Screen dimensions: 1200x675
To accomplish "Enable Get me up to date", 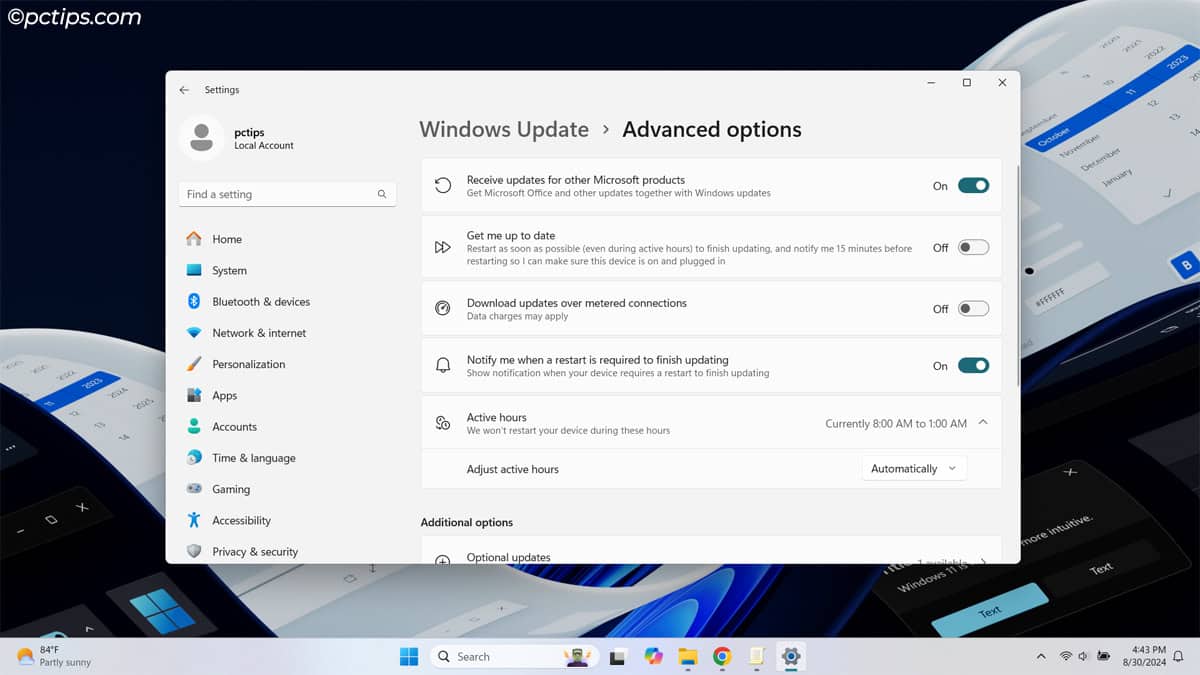I will 972,247.
